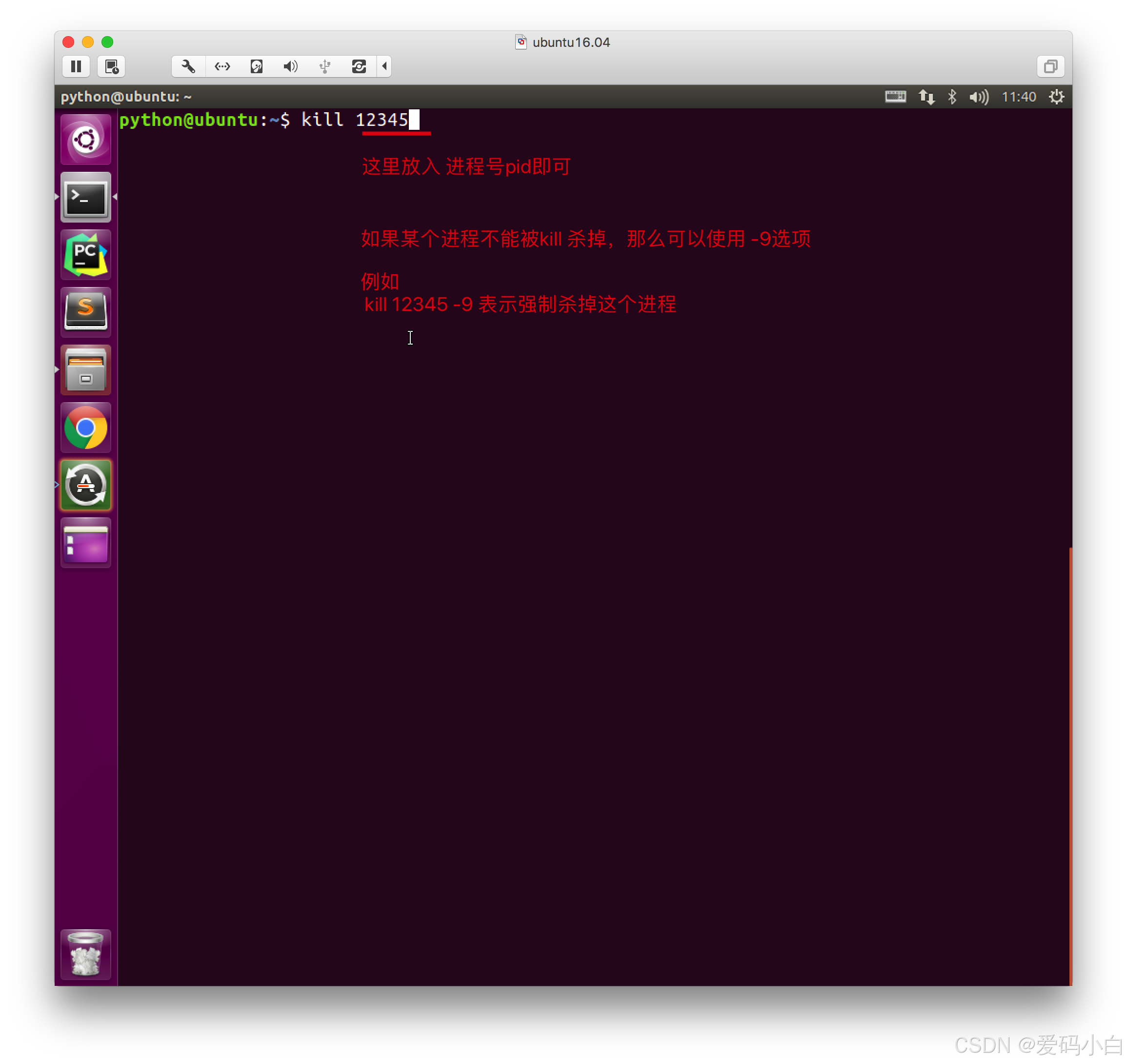Launch PyCharm from the launcher
Screen dimensions: 1127x1064
tap(85, 255)
